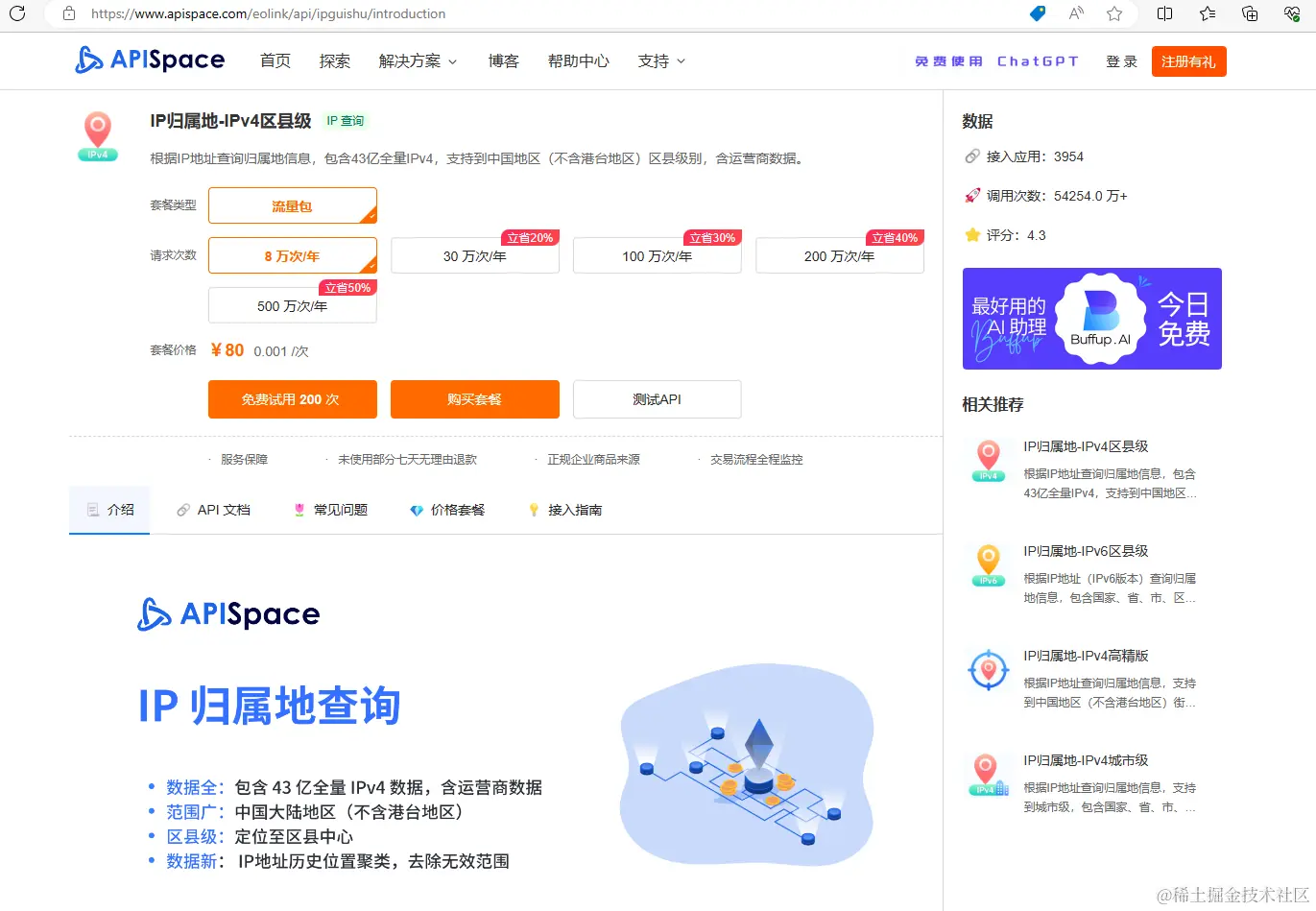Image resolution: width=1316 pixels, height=911 pixels.
Task: Click the 登录 link
Action: (x=1121, y=61)
